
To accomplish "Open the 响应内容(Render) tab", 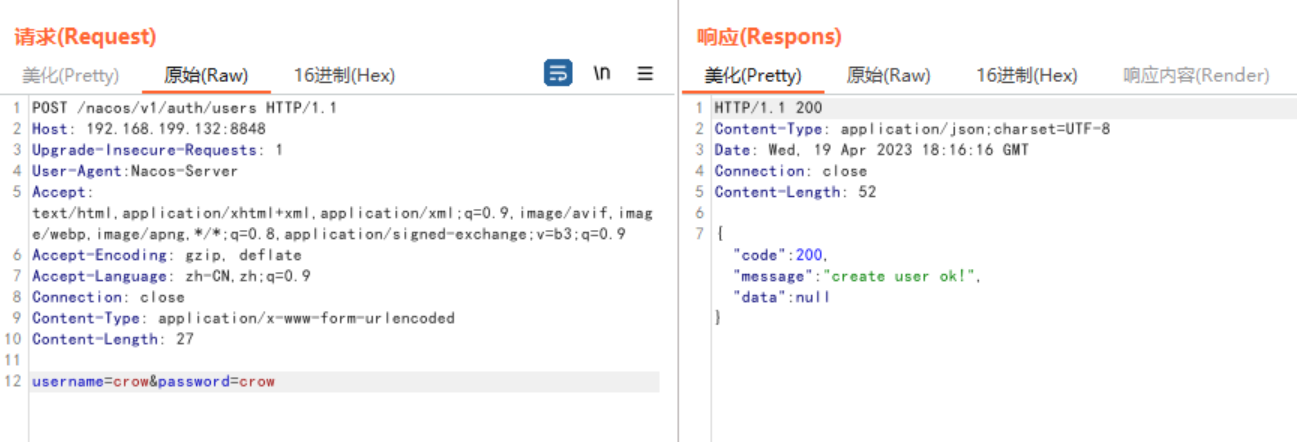I will [x=1196, y=75].
